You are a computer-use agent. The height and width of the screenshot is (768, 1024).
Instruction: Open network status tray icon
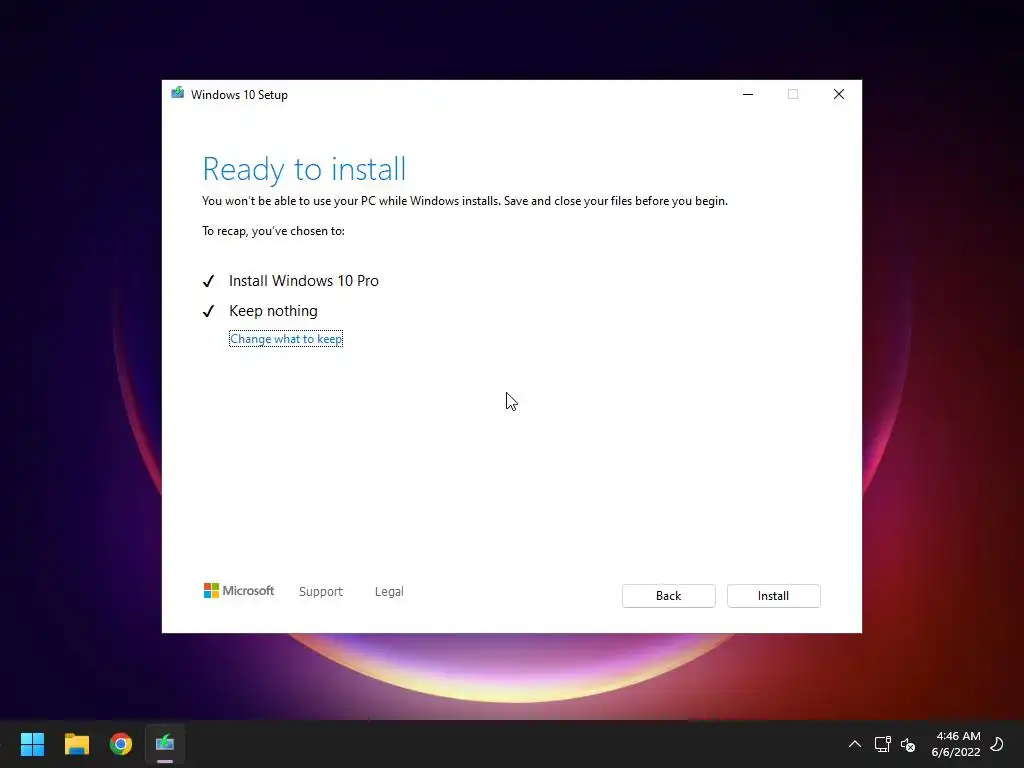click(x=883, y=744)
